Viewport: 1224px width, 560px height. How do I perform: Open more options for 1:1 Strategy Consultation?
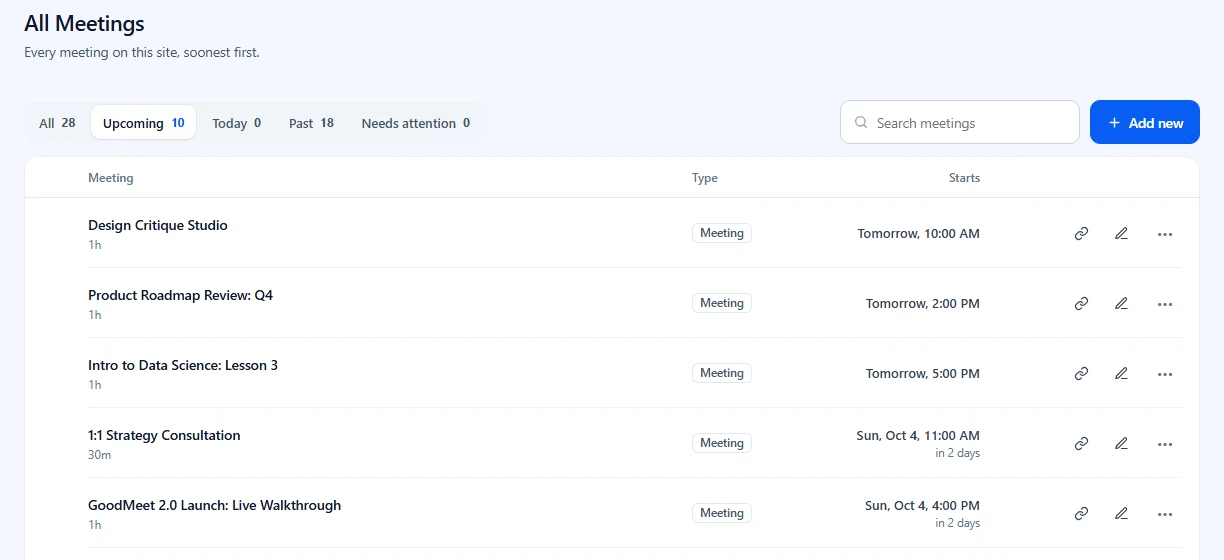[x=1164, y=444]
